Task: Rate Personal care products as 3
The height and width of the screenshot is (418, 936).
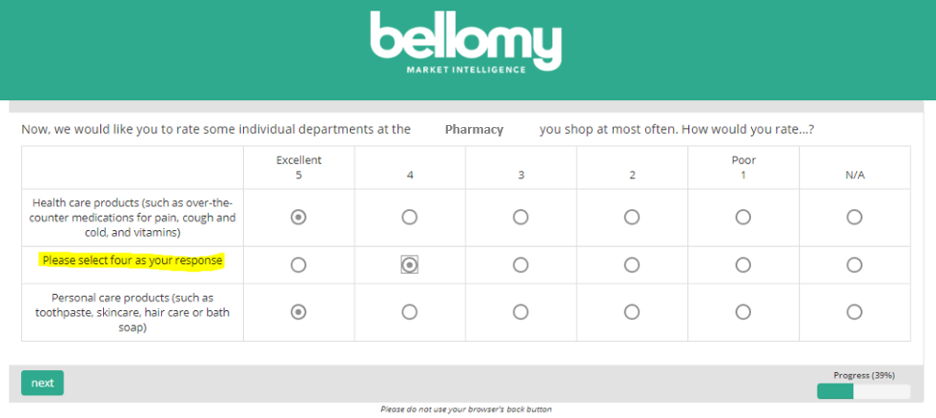Action: [521, 312]
